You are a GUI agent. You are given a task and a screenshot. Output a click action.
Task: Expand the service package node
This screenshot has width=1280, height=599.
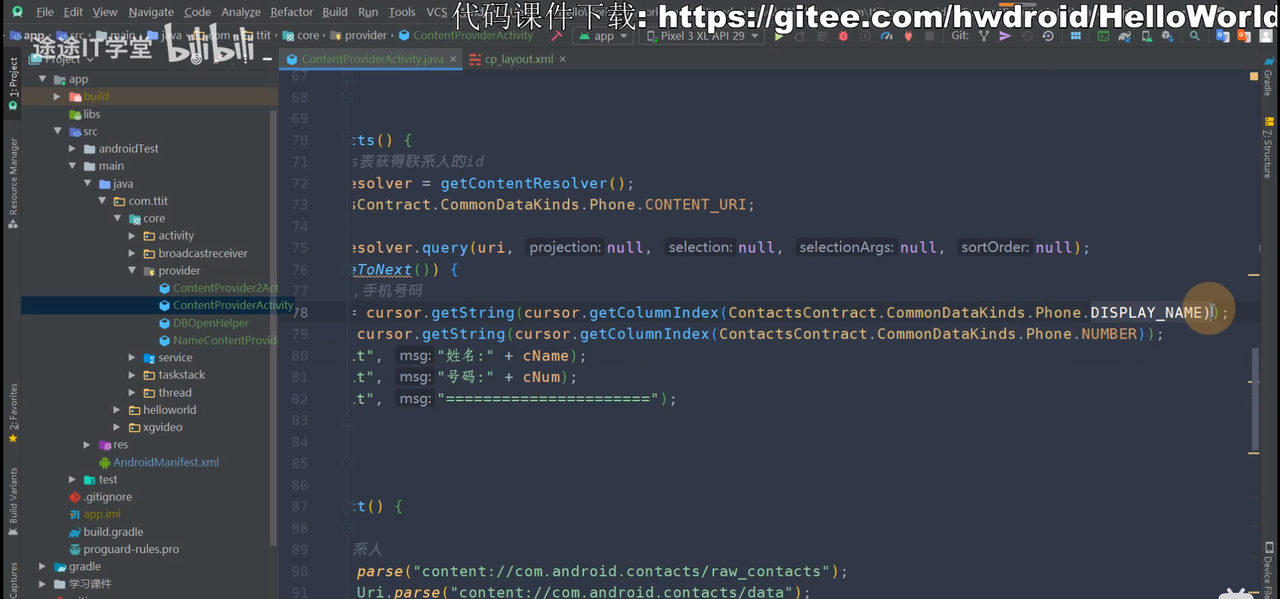tap(132, 358)
